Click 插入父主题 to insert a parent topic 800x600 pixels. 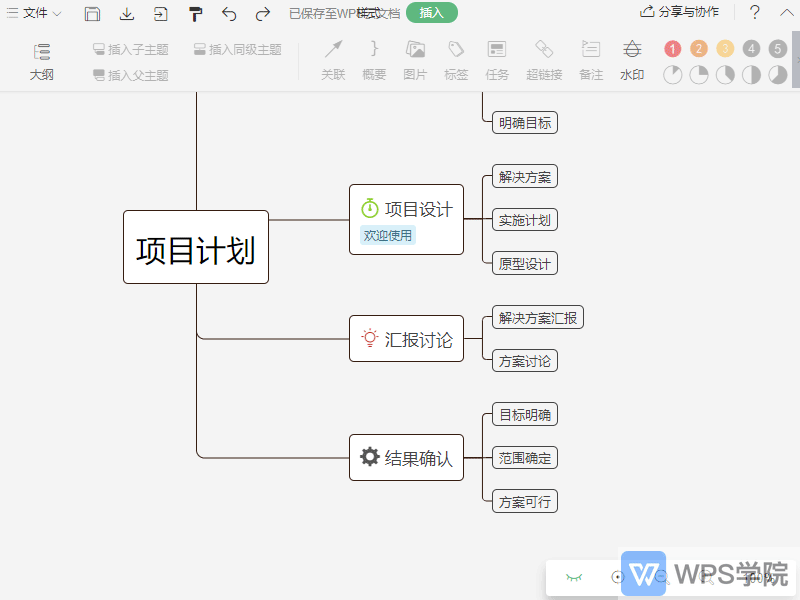coord(131,75)
